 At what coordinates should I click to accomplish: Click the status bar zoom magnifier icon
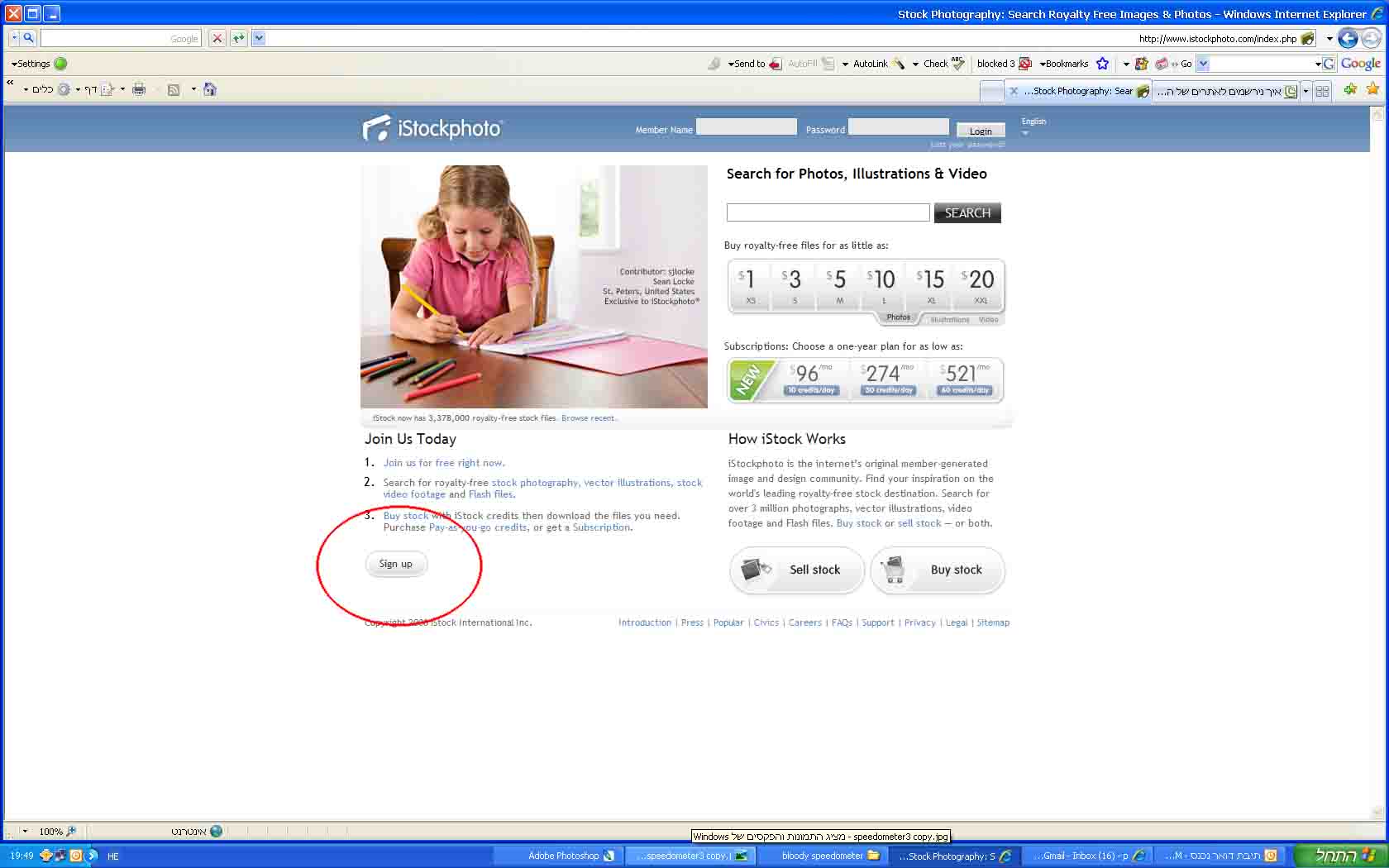tap(71, 831)
